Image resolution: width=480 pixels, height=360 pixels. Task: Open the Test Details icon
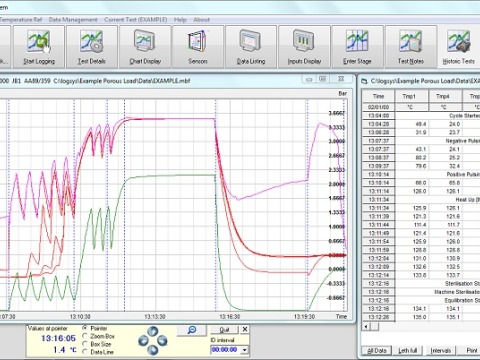tap(92, 47)
